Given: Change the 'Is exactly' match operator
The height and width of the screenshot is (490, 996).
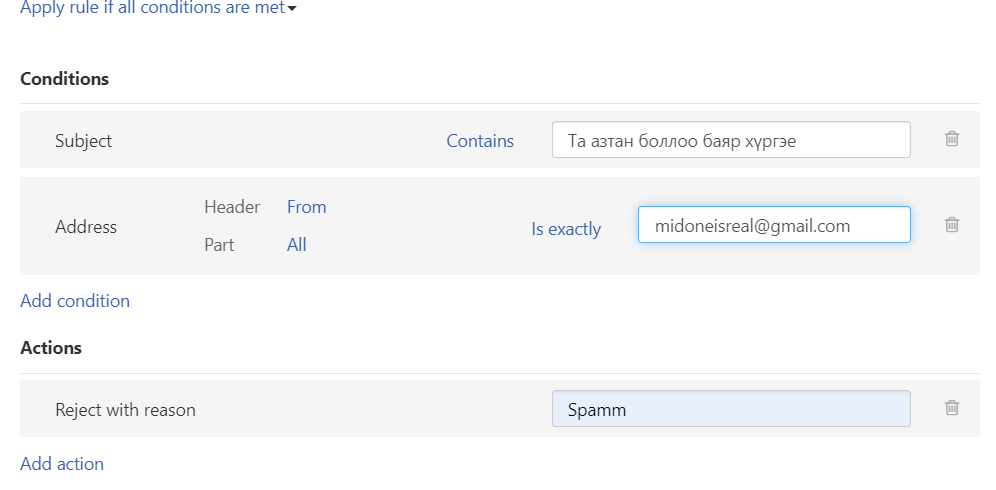Looking at the screenshot, I should 566,229.
